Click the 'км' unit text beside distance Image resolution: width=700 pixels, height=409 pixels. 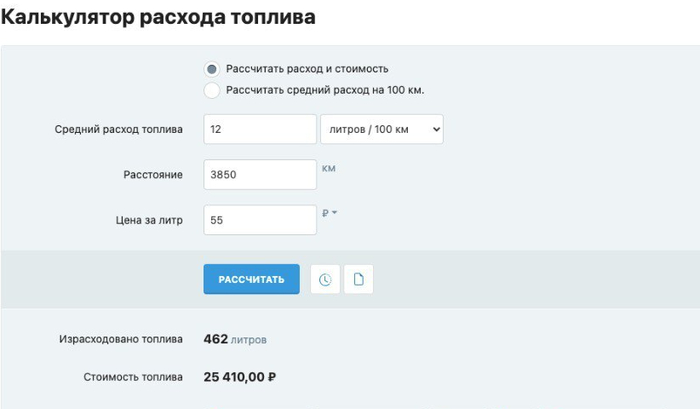click(329, 168)
